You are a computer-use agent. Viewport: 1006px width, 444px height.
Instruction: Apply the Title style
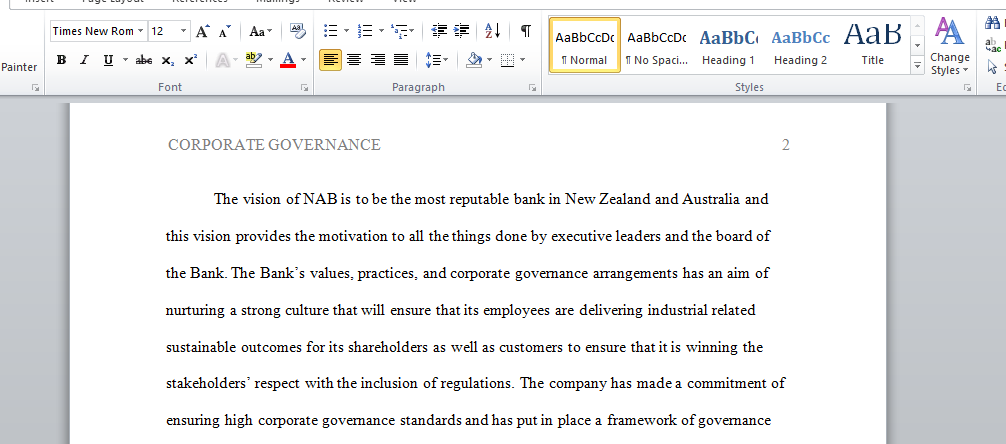872,45
